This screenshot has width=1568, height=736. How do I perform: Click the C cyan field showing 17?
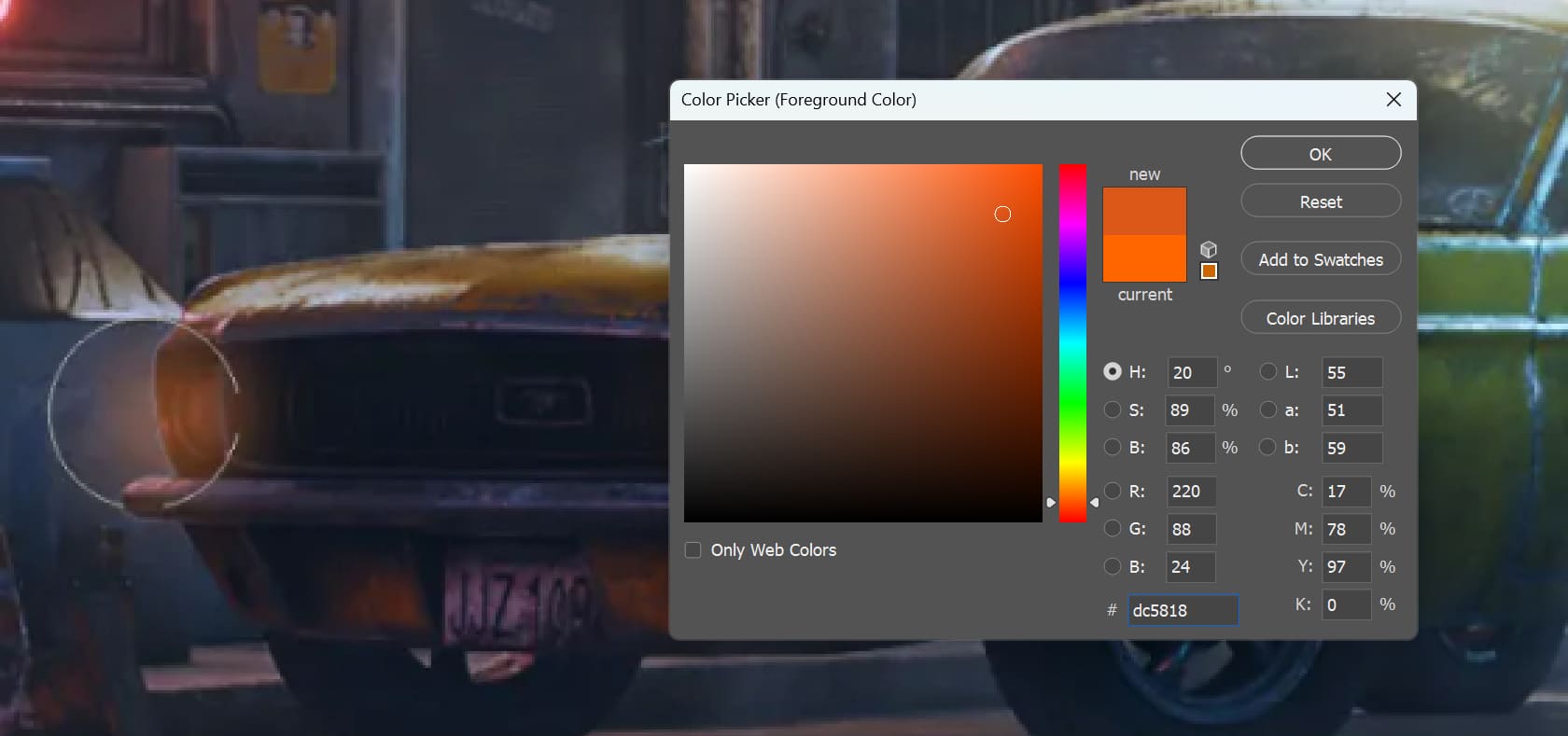coord(1347,492)
